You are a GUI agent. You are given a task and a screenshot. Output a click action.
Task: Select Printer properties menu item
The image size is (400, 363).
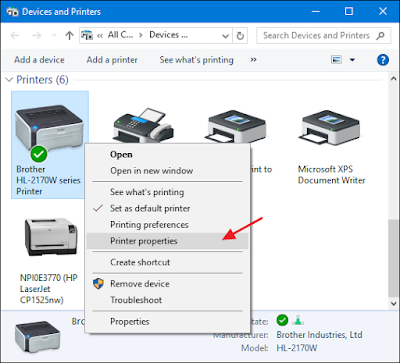coord(167,241)
